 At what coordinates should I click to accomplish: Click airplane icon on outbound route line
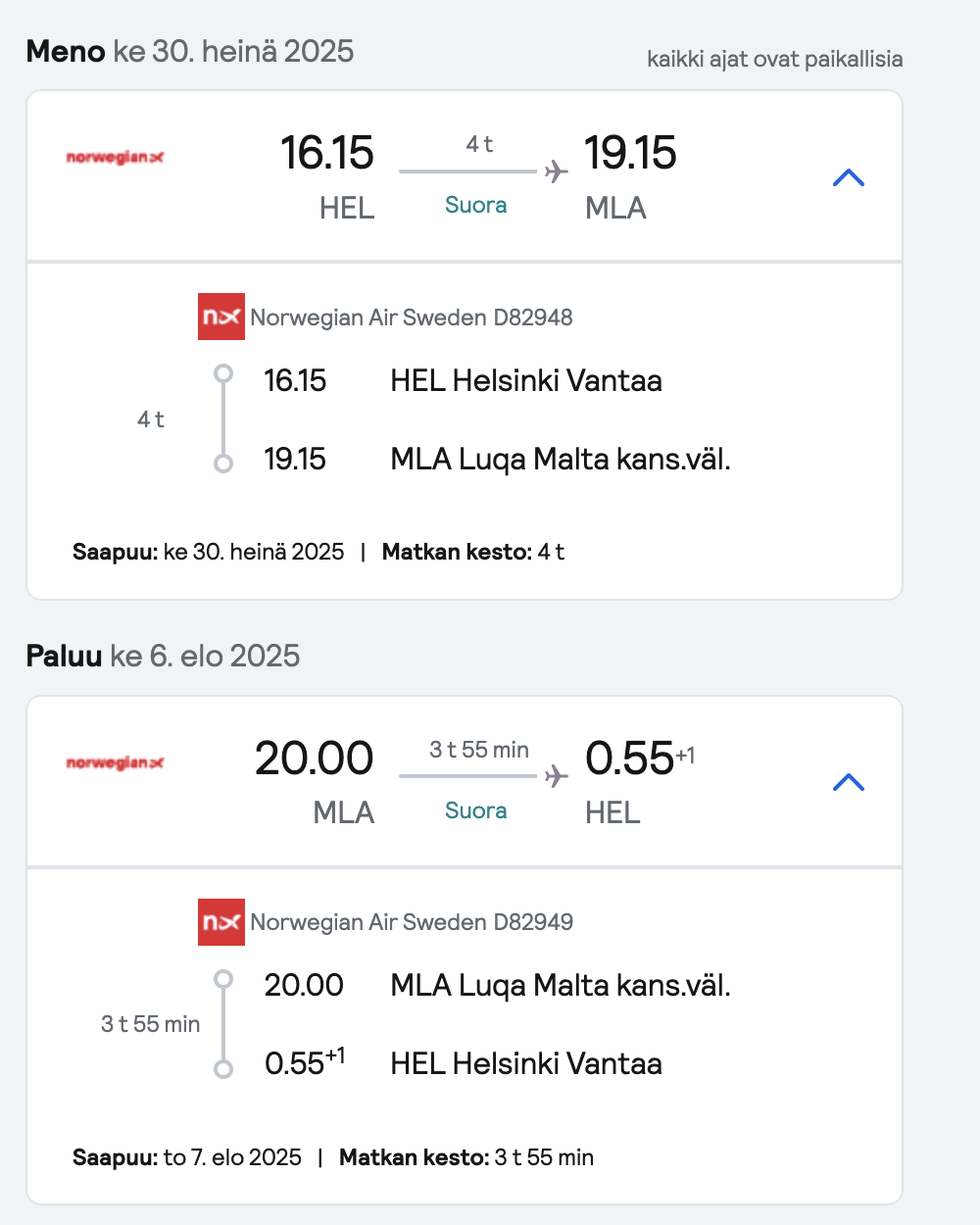pyautogui.click(x=557, y=171)
